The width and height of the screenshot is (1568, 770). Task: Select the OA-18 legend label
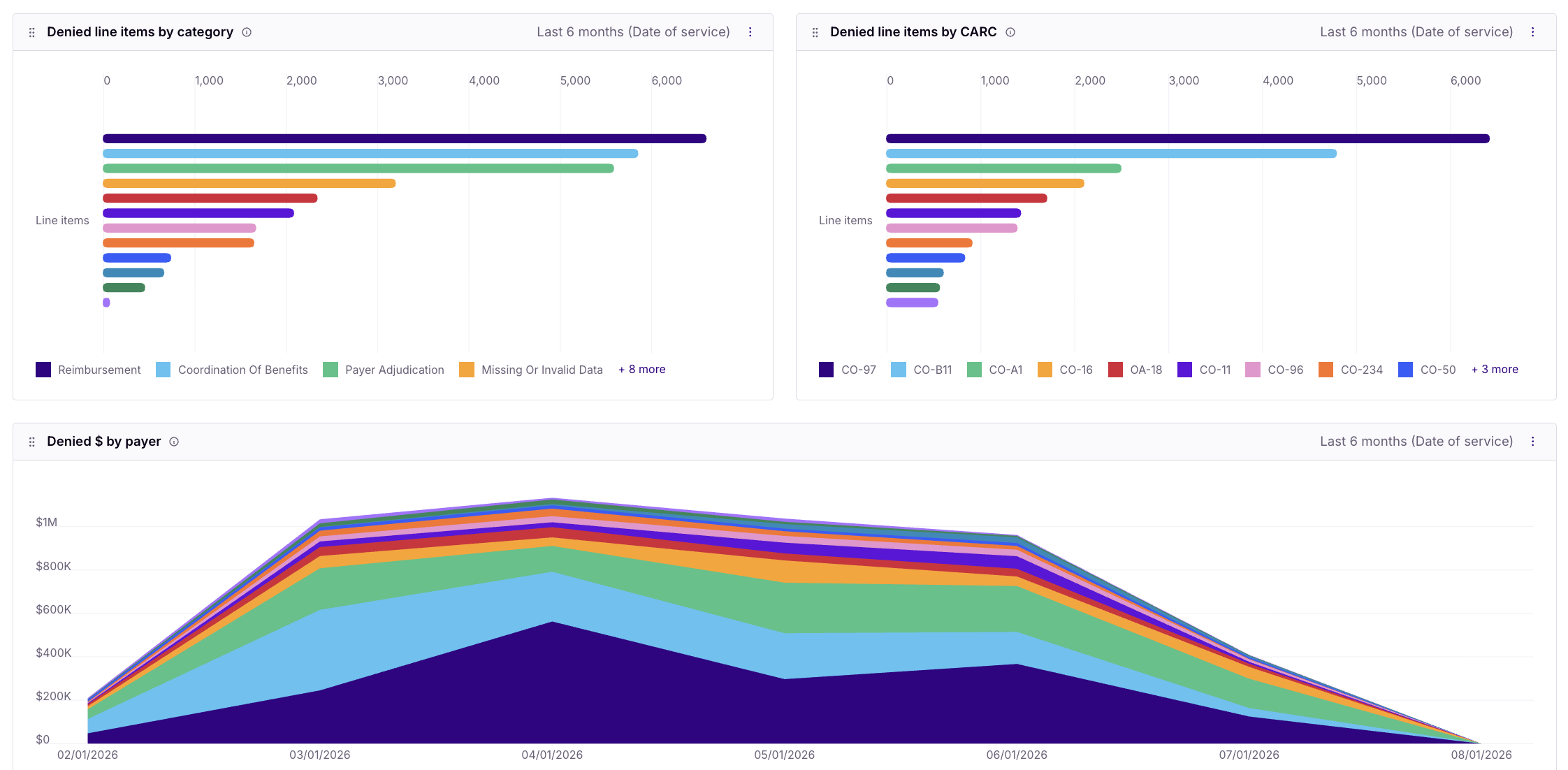pyautogui.click(x=1147, y=370)
